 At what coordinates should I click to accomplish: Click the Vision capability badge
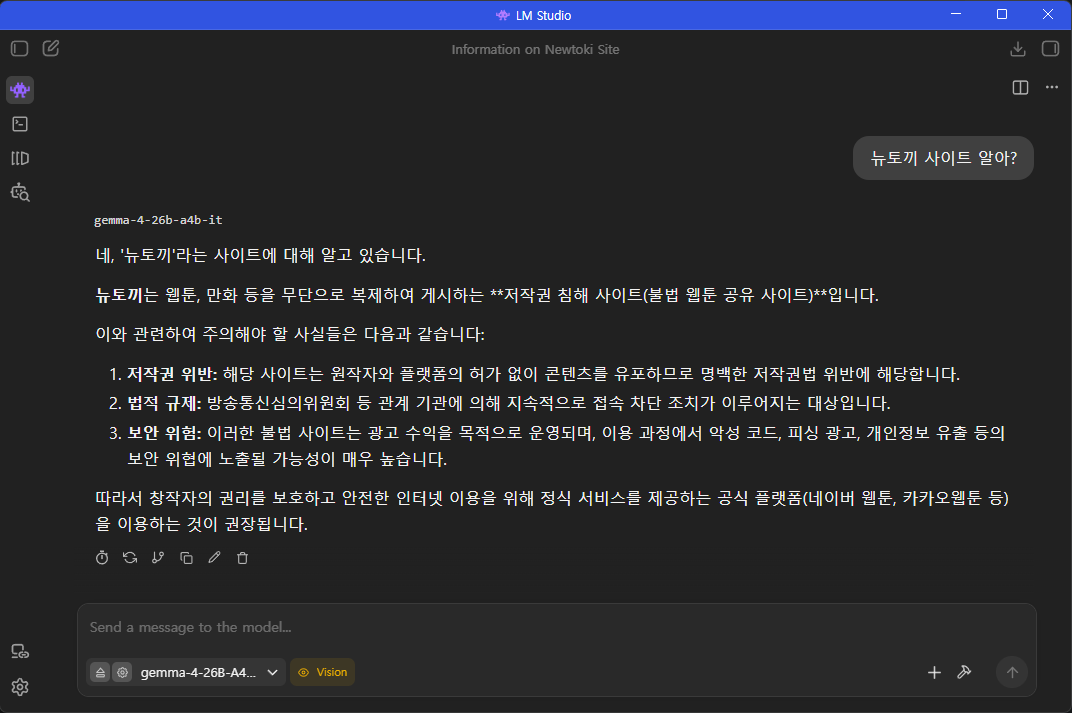(323, 673)
